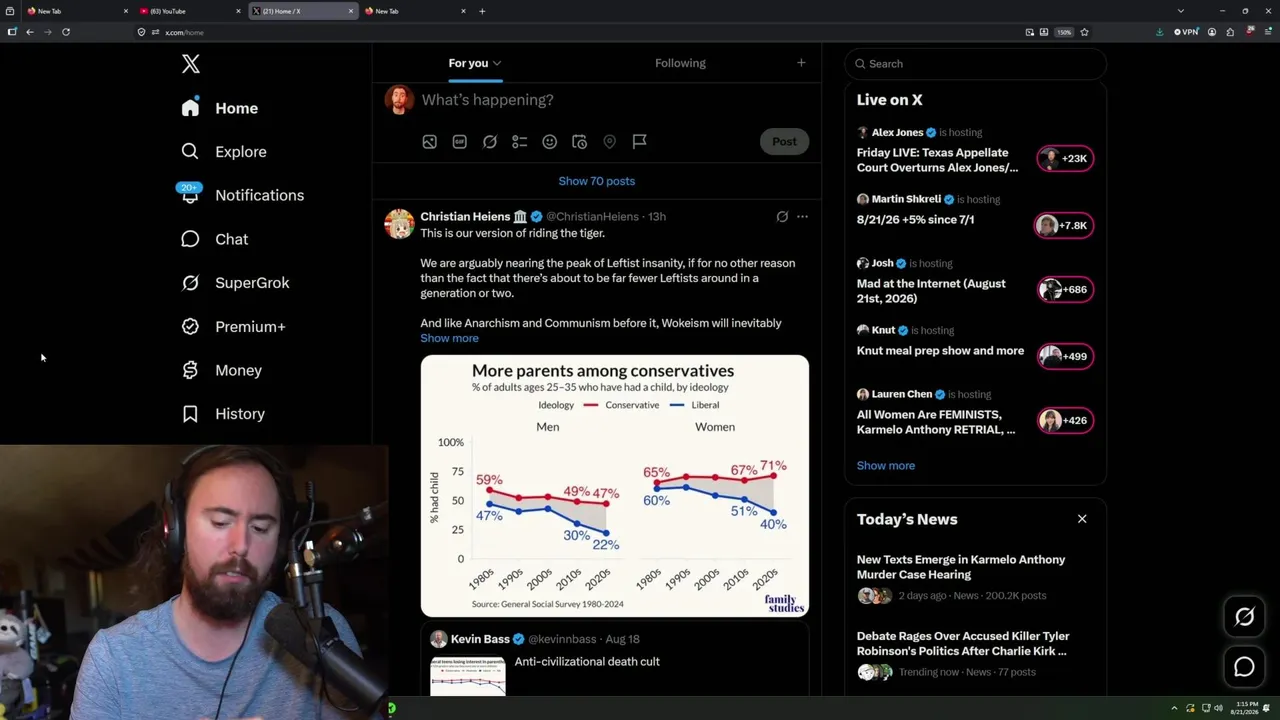Open Christian Heiens profile avatar
Image resolution: width=1280 pixels, height=720 pixels.
[x=399, y=224]
